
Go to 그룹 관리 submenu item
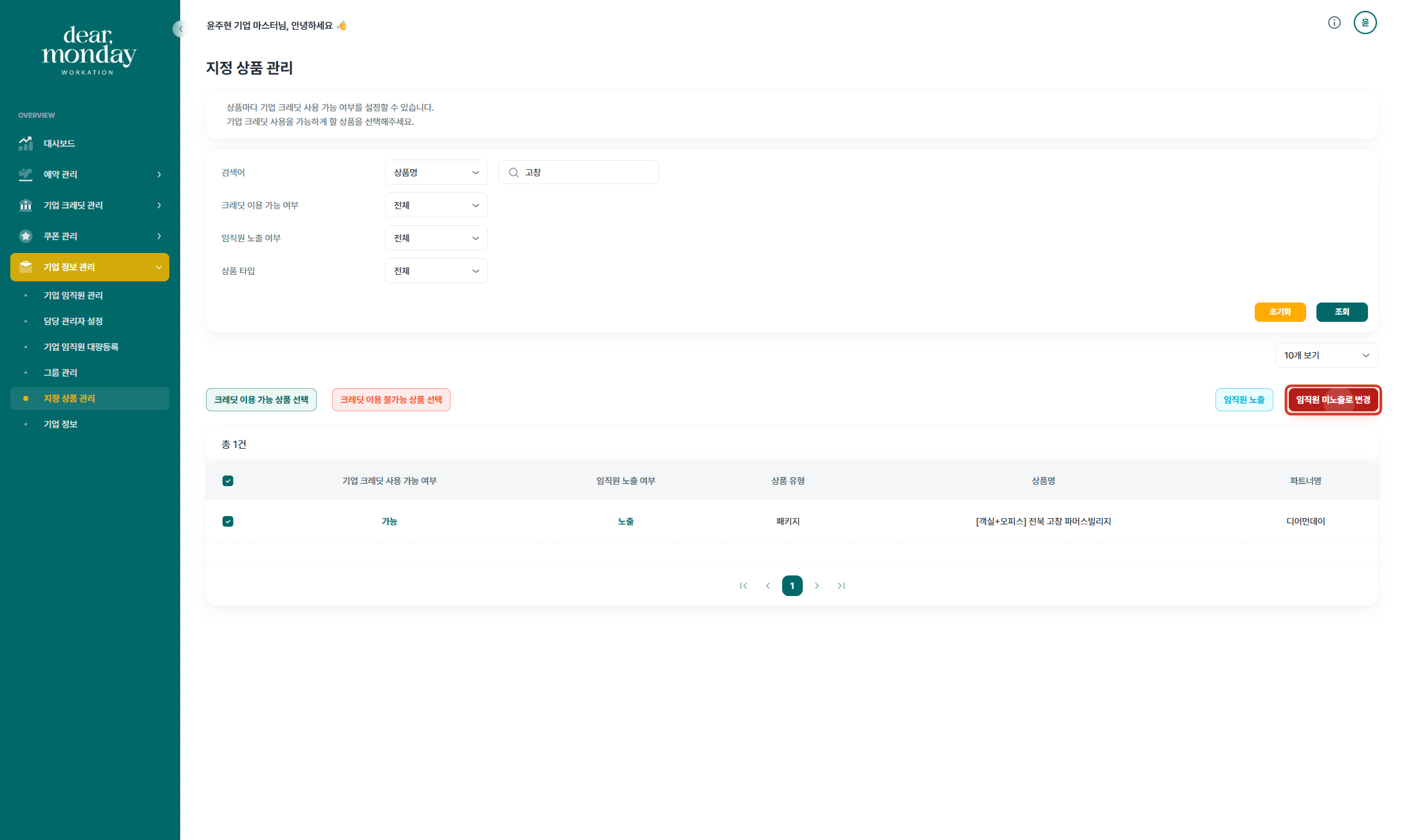(61, 373)
